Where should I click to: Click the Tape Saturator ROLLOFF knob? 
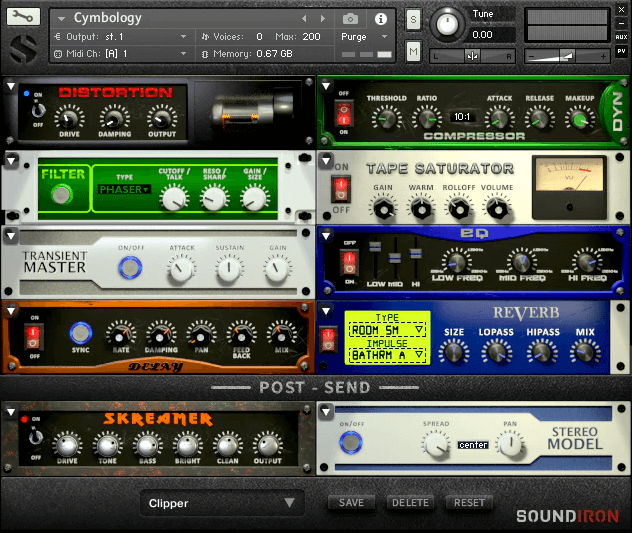pyautogui.click(x=459, y=208)
